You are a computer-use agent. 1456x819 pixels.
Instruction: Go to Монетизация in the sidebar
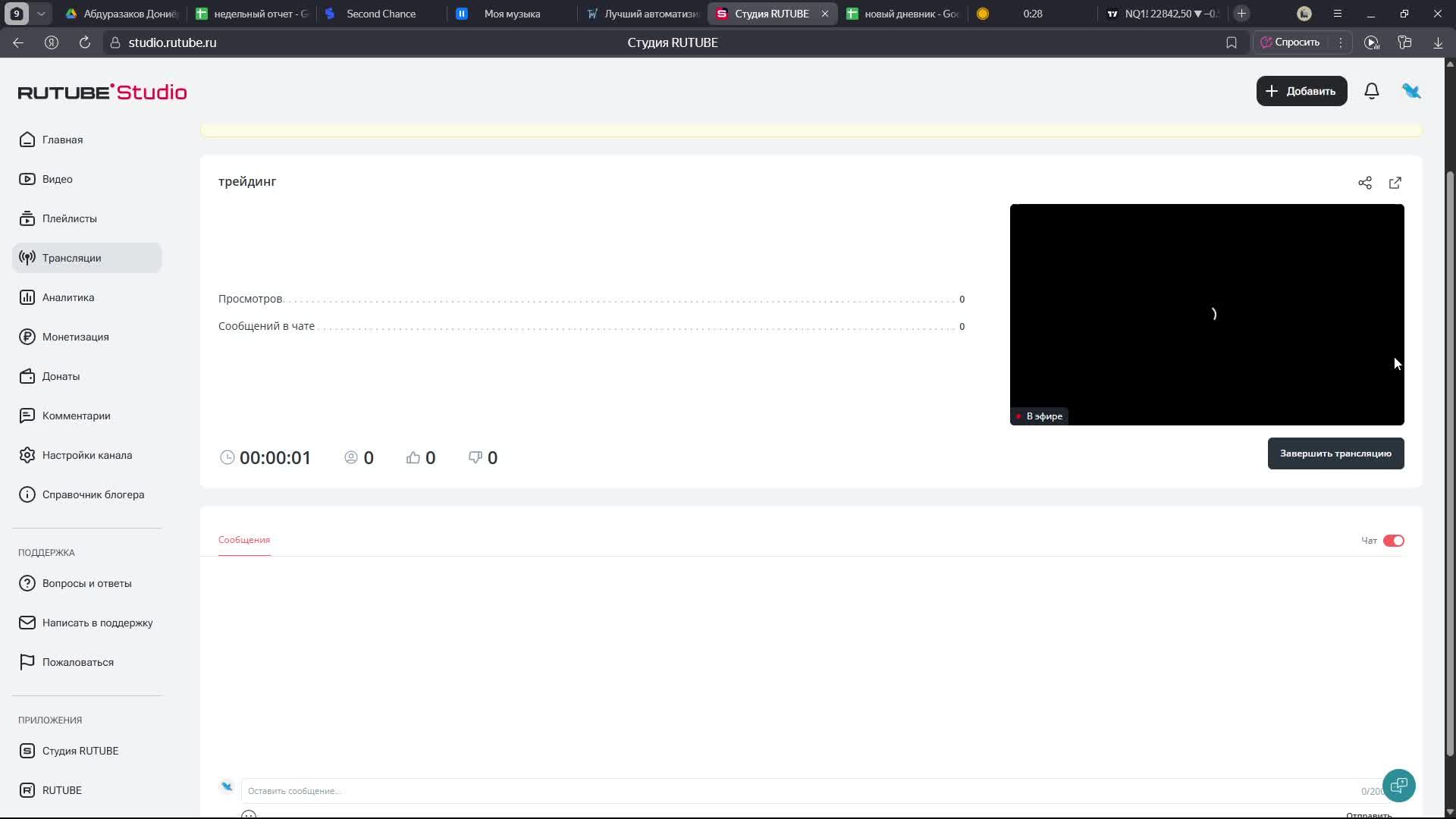[x=75, y=337]
